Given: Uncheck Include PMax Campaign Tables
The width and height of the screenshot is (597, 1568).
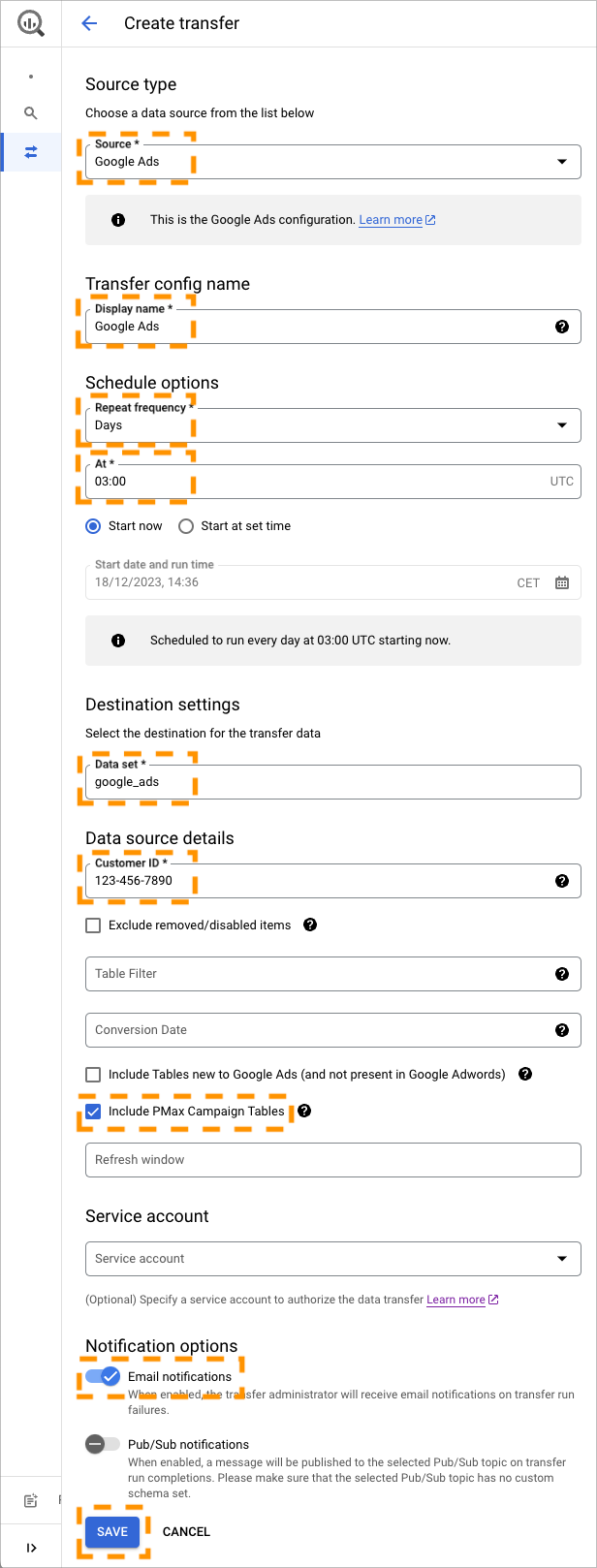Looking at the screenshot, I should click(93, 1112).
